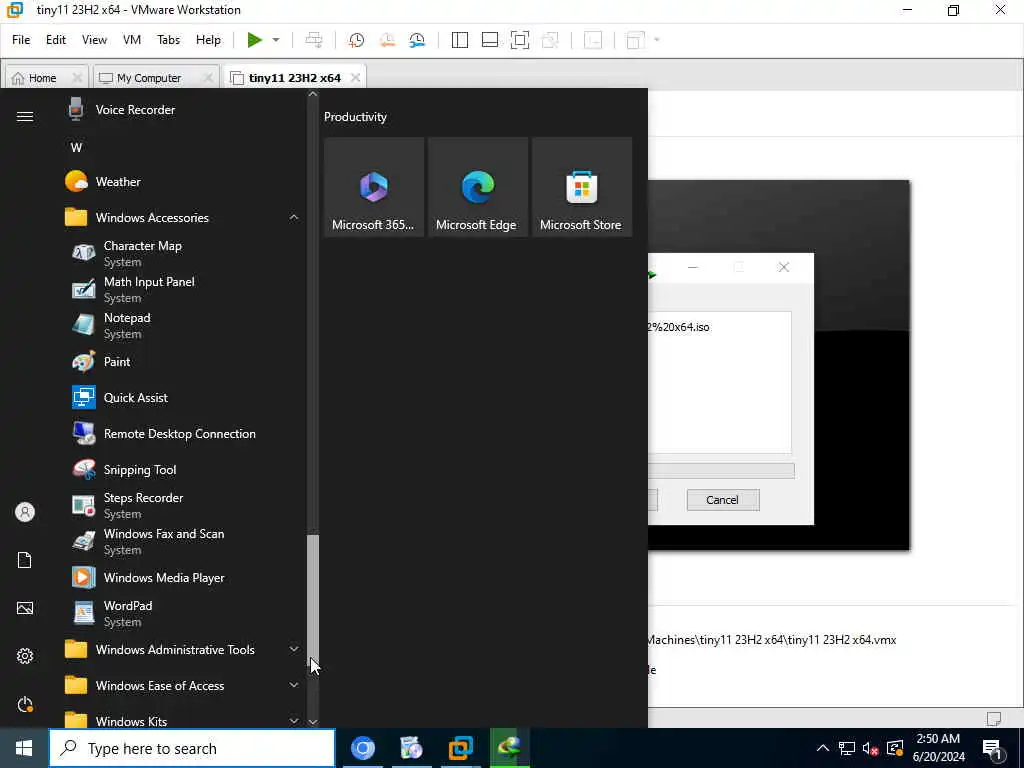Open the Edit menu

pyautogui.click(x=56, y=40)
